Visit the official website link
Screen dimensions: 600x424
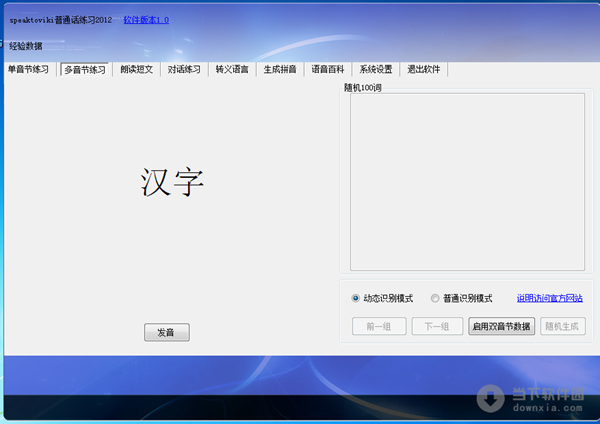click(549, 298)
